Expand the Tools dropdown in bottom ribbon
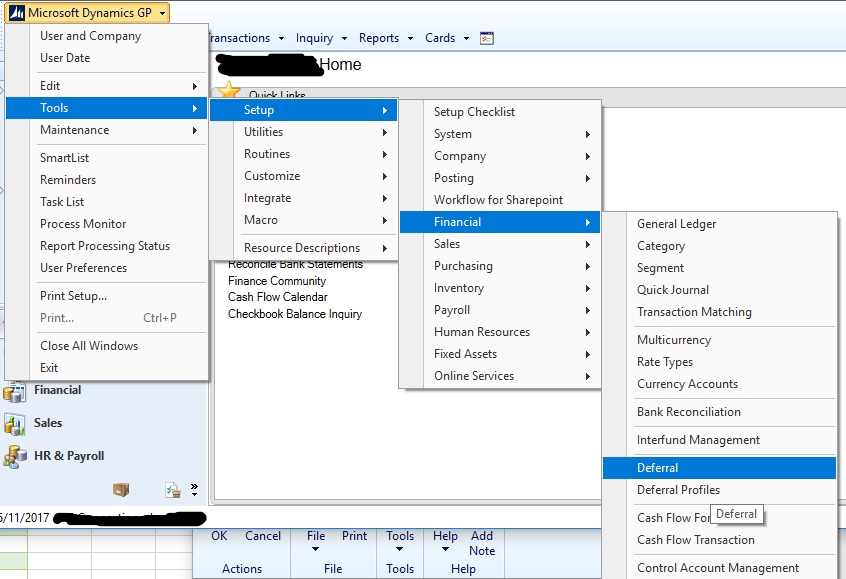846x579 pixels. [x=400, y=549]
